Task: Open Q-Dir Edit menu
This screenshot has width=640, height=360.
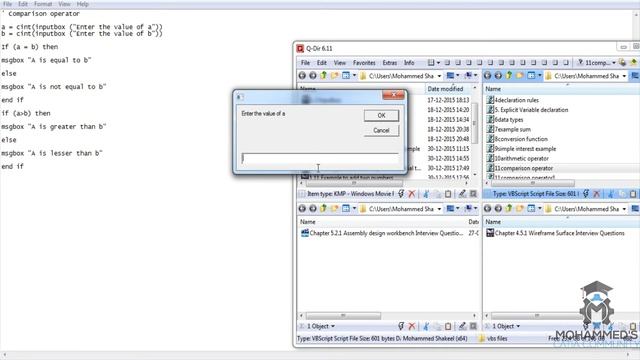Action: tap(322, 63)
